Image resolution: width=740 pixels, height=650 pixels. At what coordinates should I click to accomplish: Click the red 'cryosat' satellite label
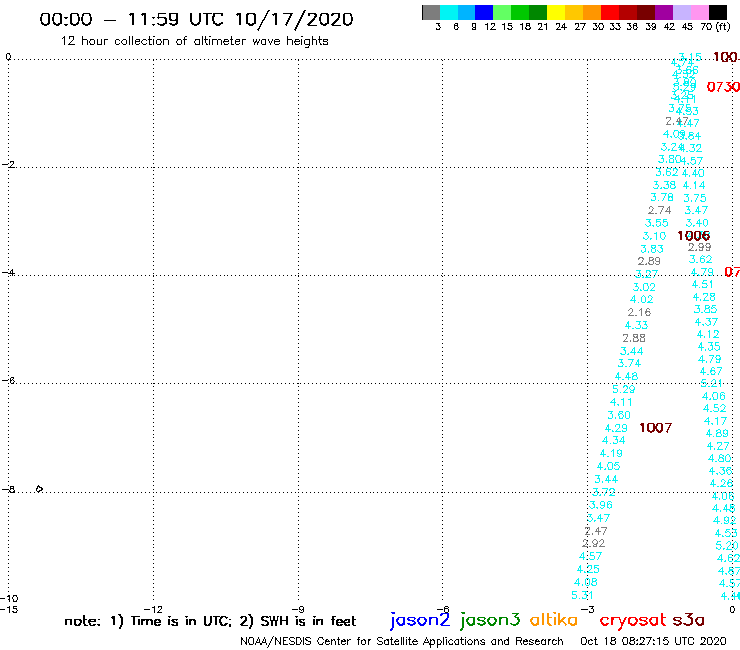coord(632,620)
